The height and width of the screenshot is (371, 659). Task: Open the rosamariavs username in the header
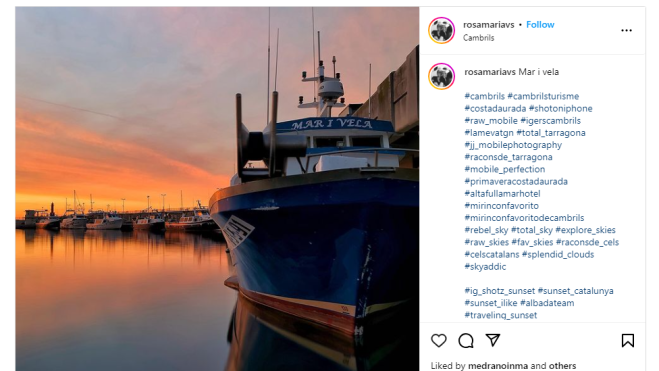488,25
